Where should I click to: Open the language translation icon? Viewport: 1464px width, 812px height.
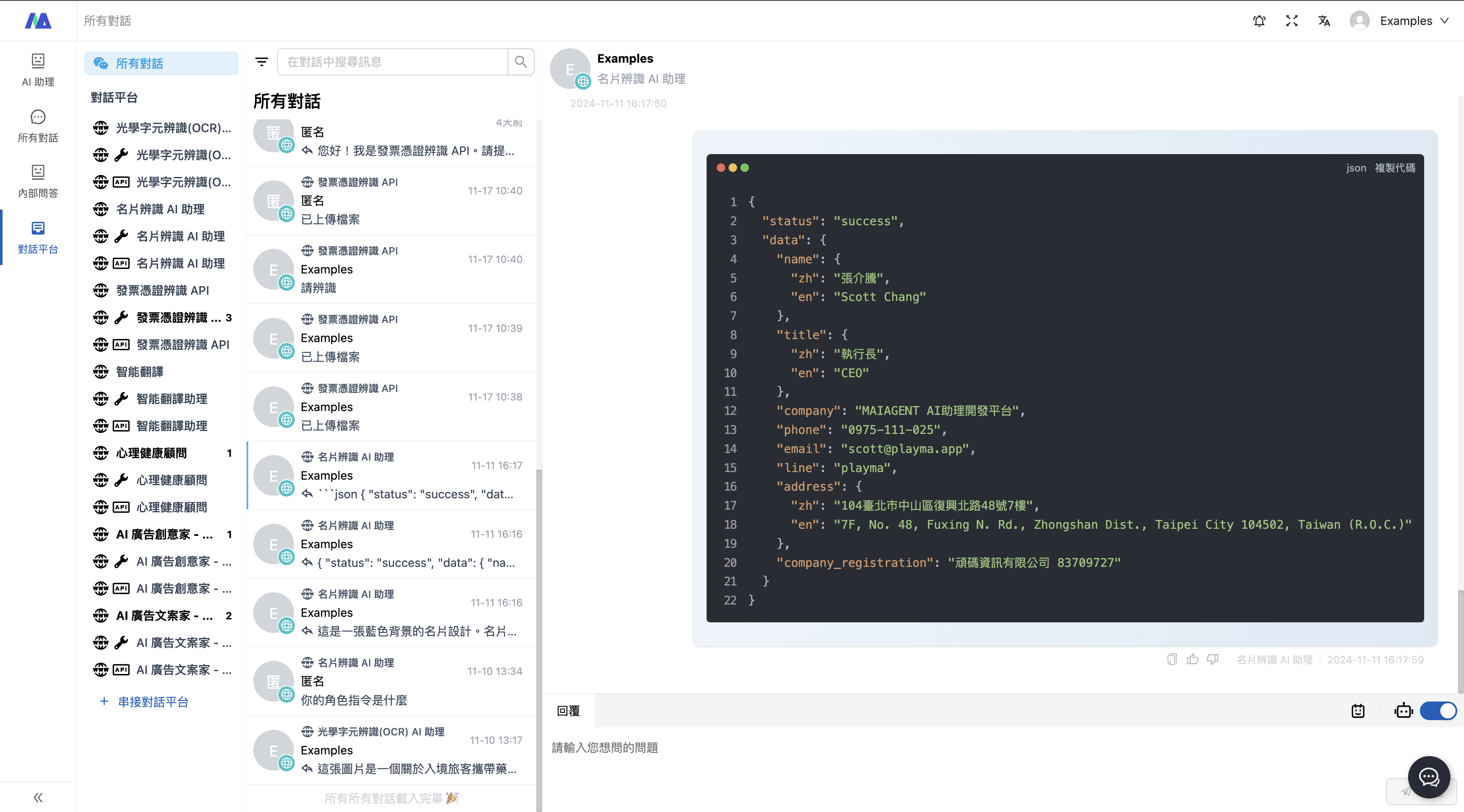(1324, 21)
